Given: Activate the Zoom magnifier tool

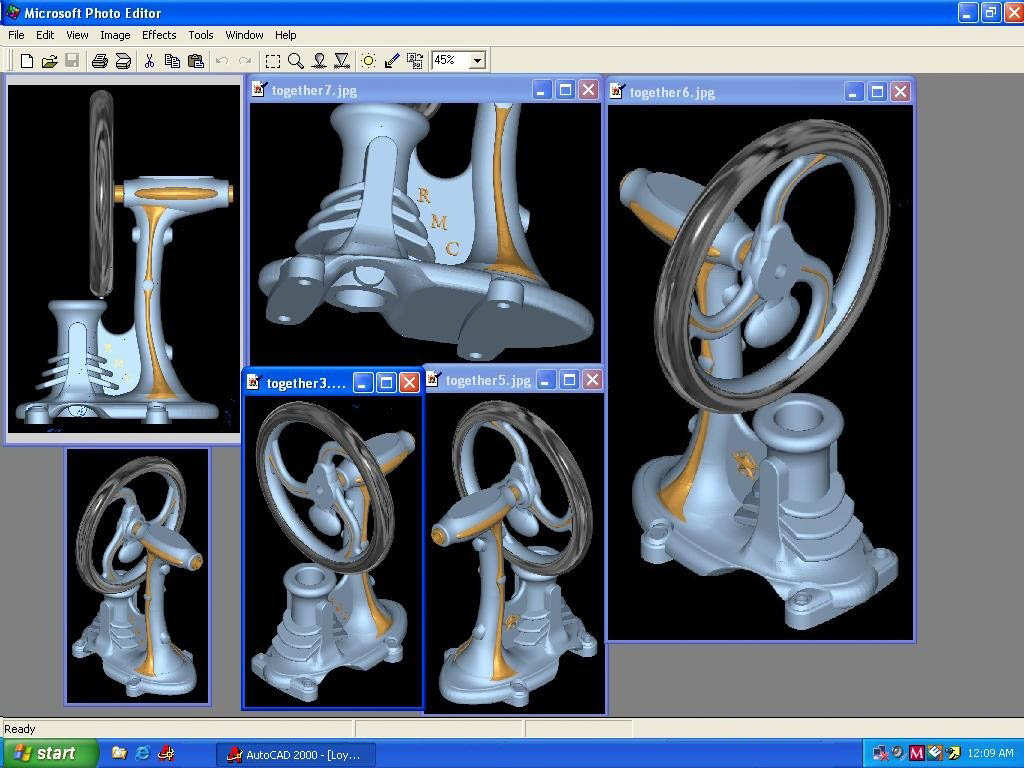Looking at the screenshot, I should click(x=296, y=61).
